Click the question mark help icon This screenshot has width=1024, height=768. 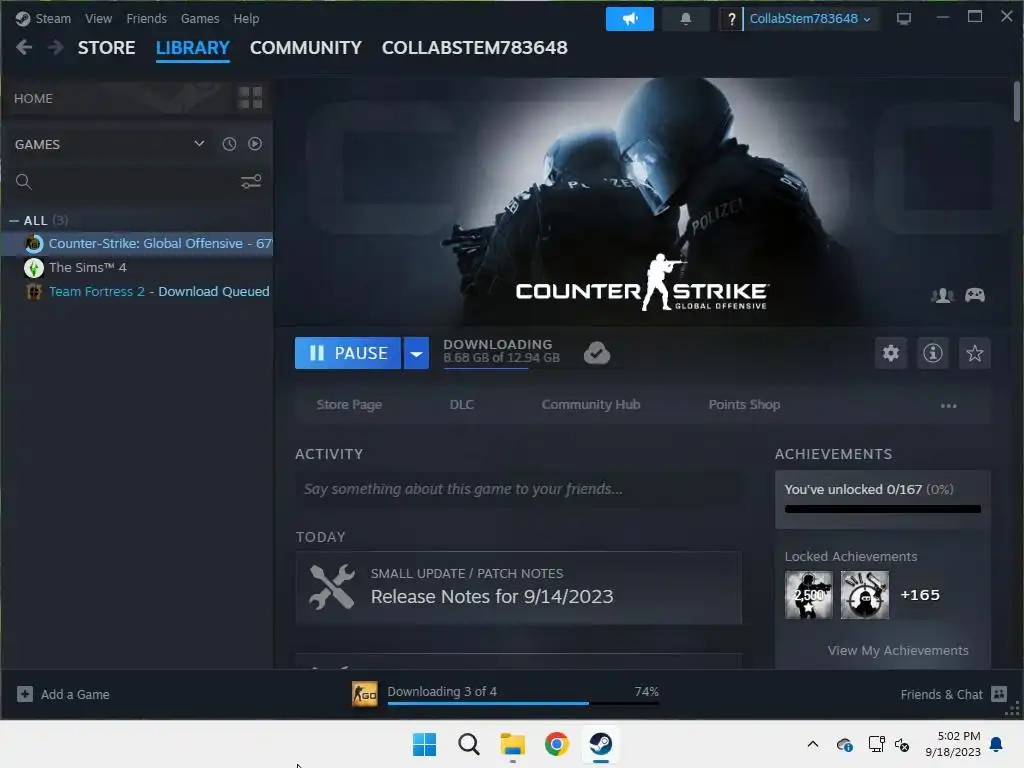click(x=731, y=19)
